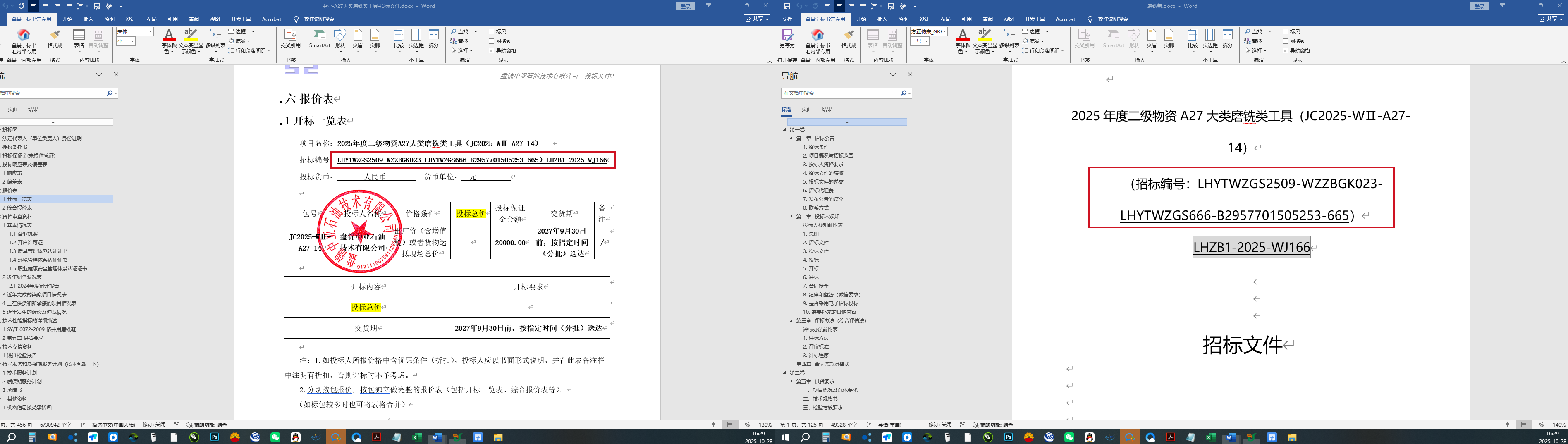Enable the 网格线 gridlines checkbox in the left window
The height and width of the screenshot is (444, 1568).
(x=492, y=41)
